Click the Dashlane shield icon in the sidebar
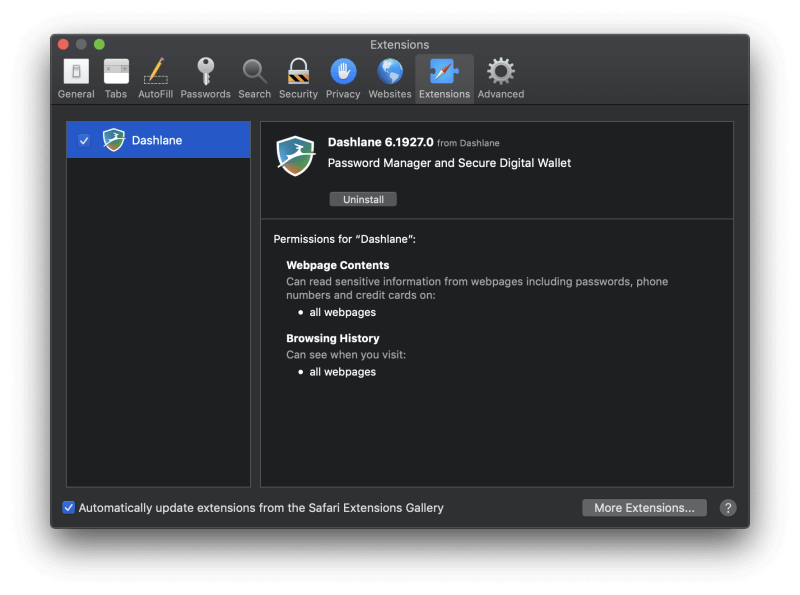This screenshot has width=800, height=595. 113,140
